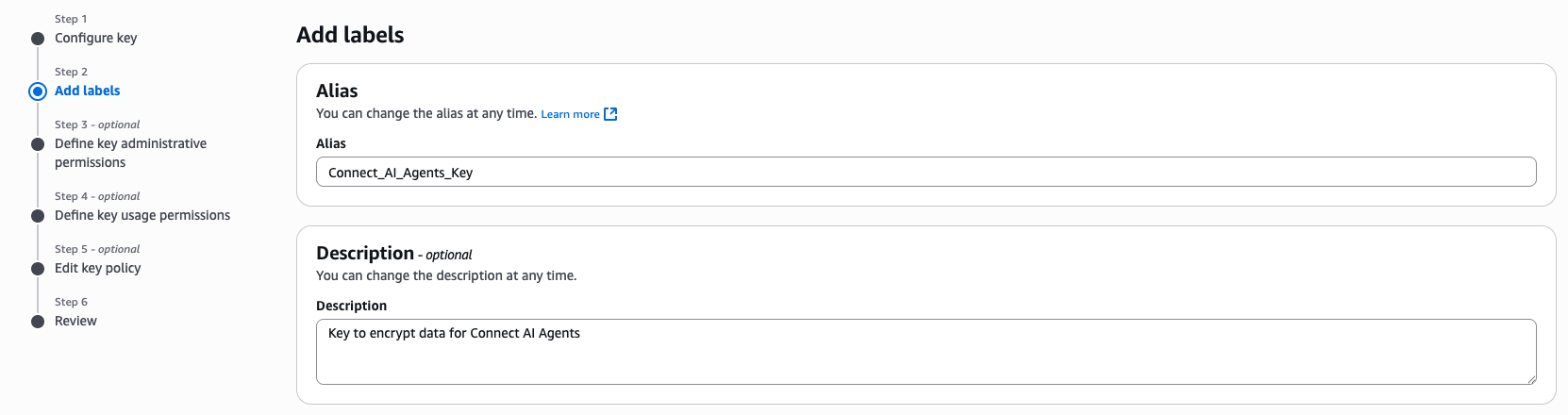Click the Alias input field
The image size is (1568, 415).
coord(925,173)
